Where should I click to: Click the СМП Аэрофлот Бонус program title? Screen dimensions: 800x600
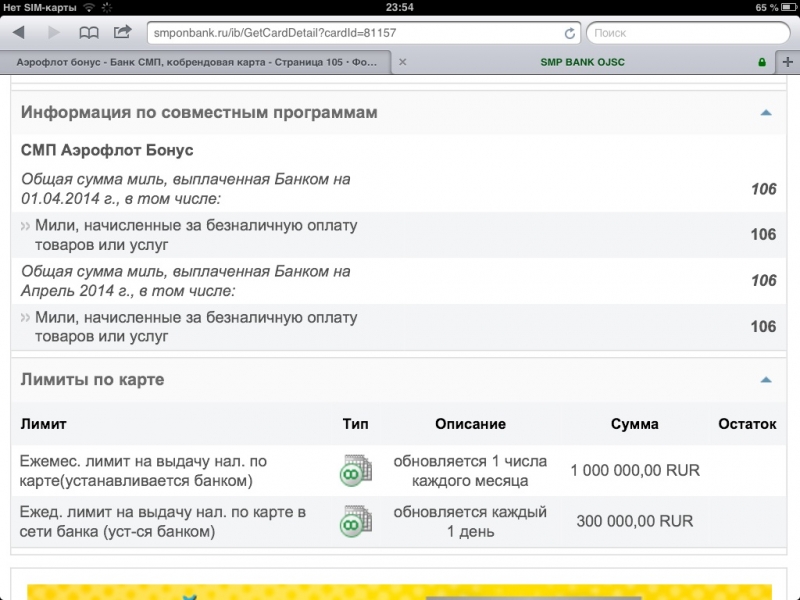tap(107, 150)
